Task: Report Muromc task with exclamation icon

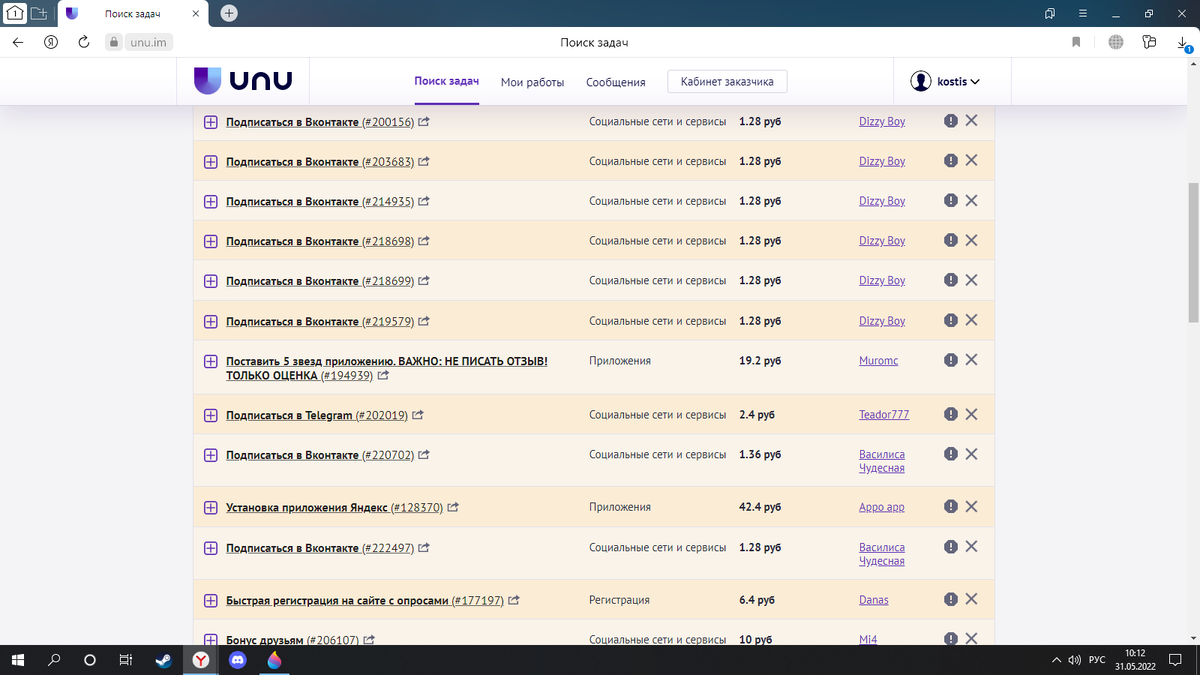Action: tap(951, 360)
